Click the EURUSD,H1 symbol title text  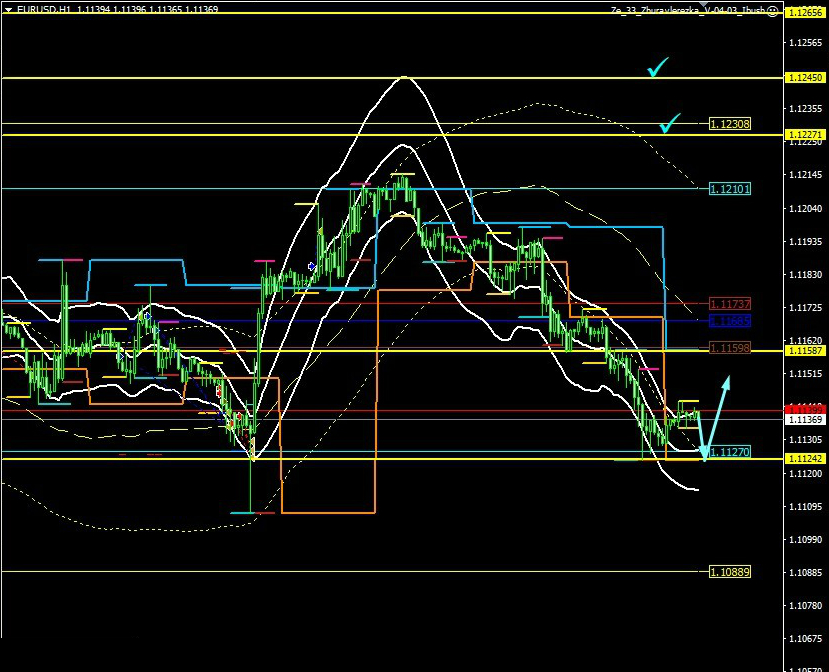tap(43, 9)
